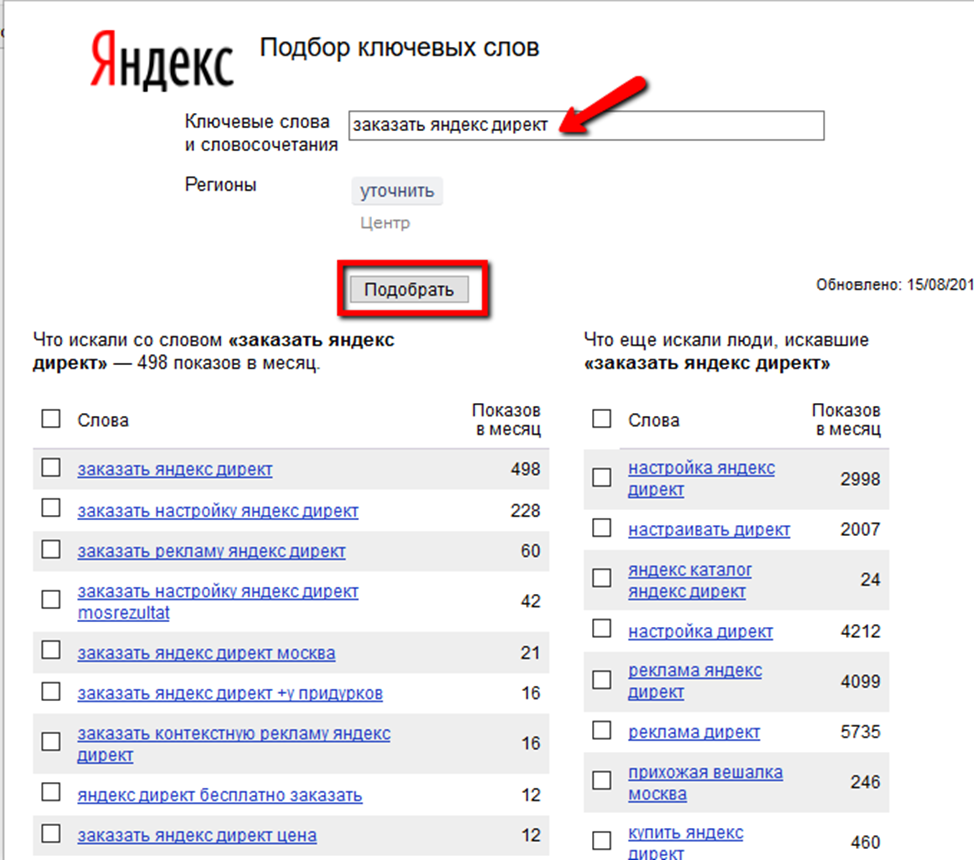
Task: Click the Yandex logo
Action: (161, 58)
